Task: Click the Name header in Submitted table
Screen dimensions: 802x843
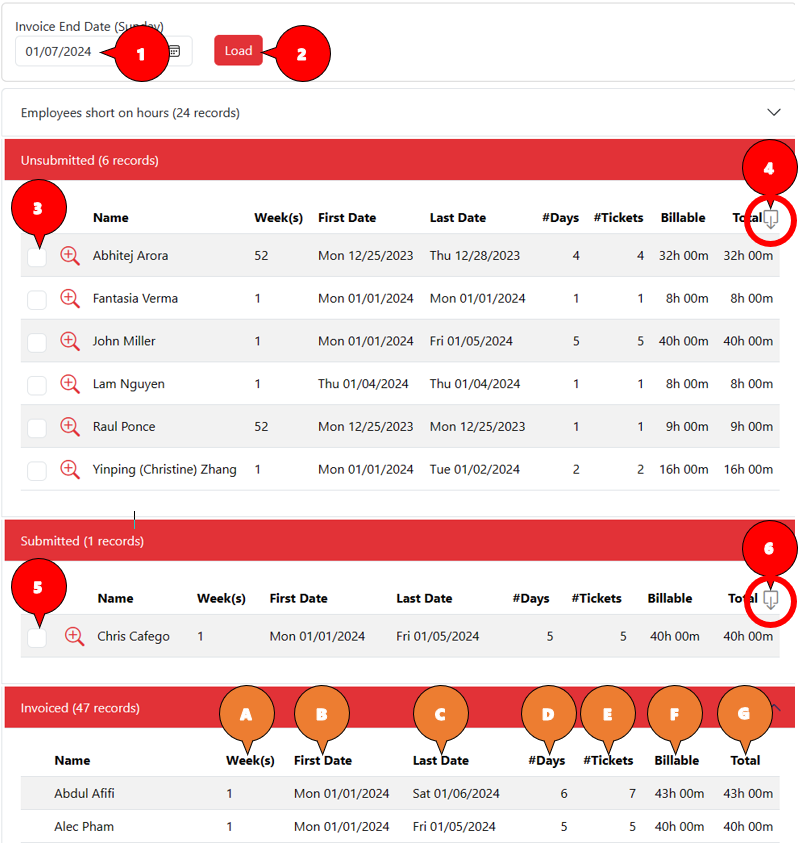Action: (x=116, y=598)
